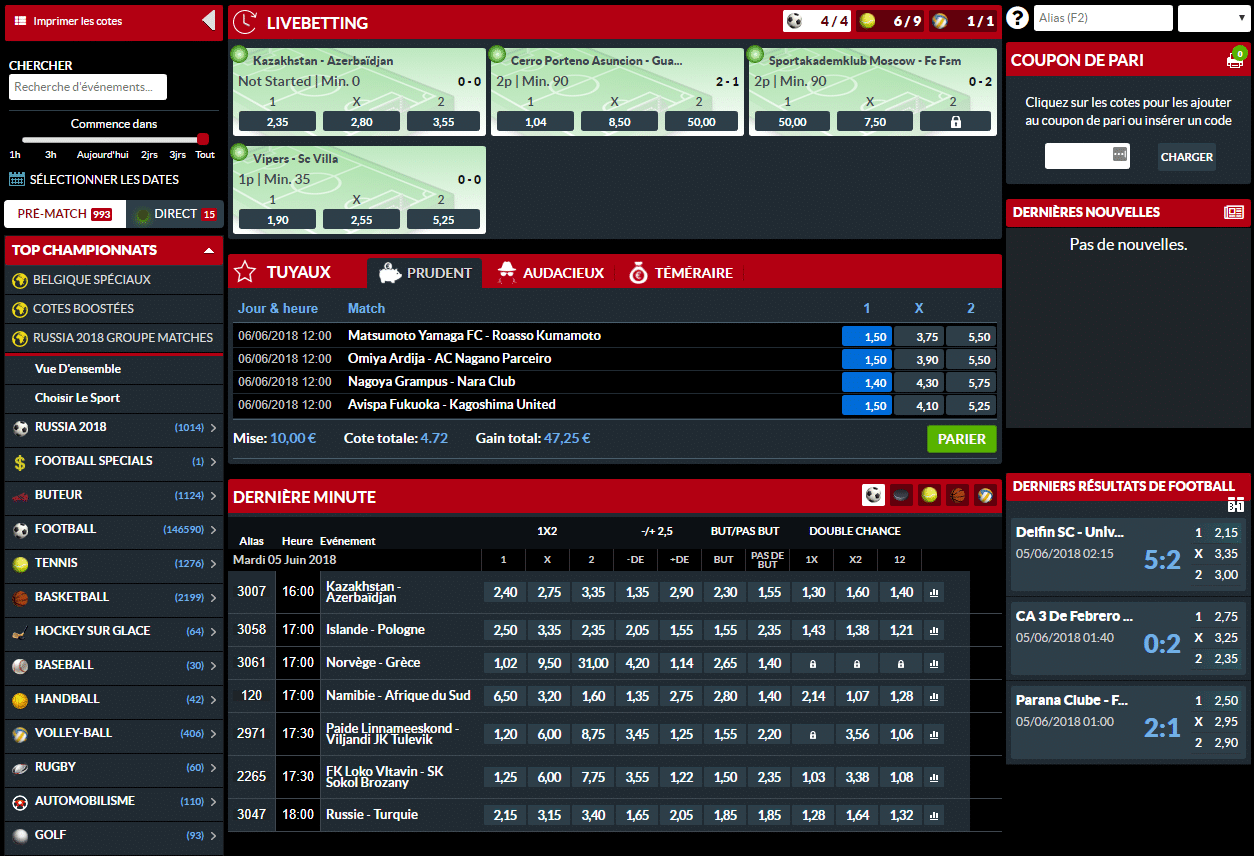
Task: Select football icon in Dernière Minute
Action: point(874,495)
